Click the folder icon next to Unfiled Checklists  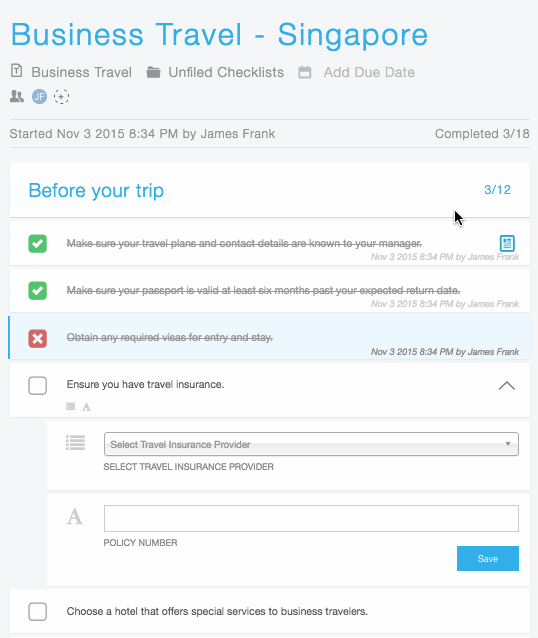pyautogui.click(x=153, y=72)
